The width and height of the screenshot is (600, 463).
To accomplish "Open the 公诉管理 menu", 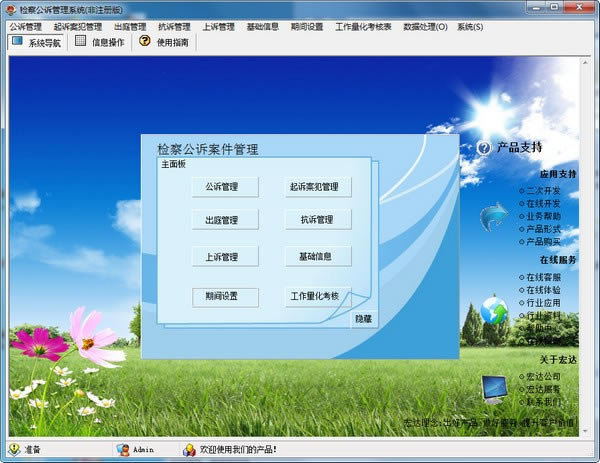I will tap(26, 27).
